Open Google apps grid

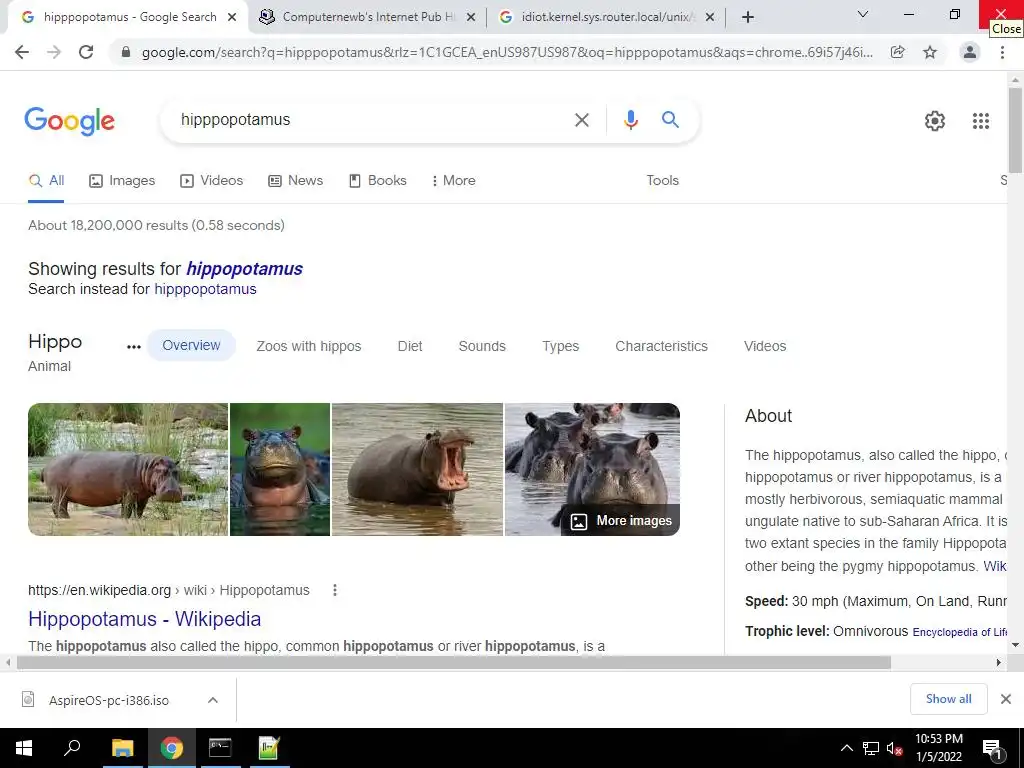point(981,121)
